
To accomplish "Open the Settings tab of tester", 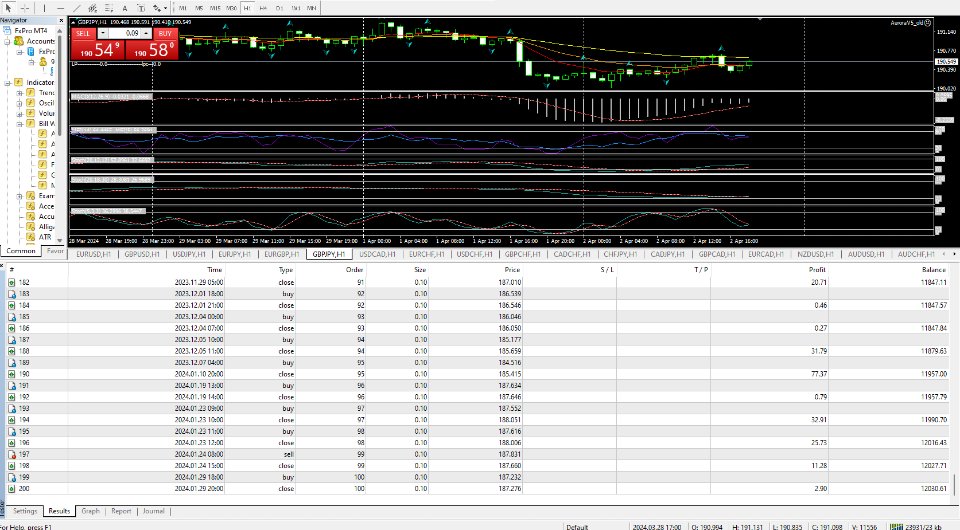I will tap(25, 511).
